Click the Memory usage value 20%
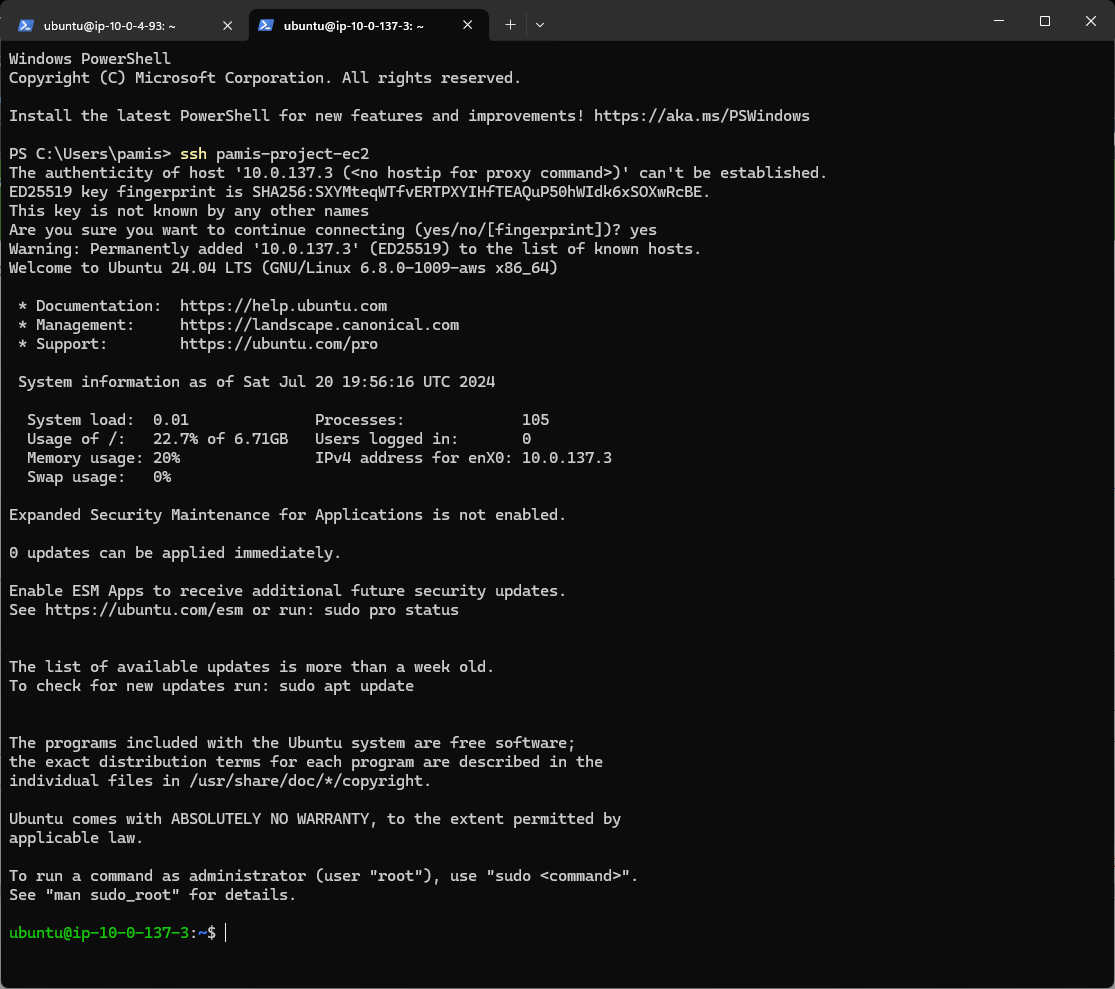The height and width of the screenshot is (989, 1115). click(x=166, y=459)
